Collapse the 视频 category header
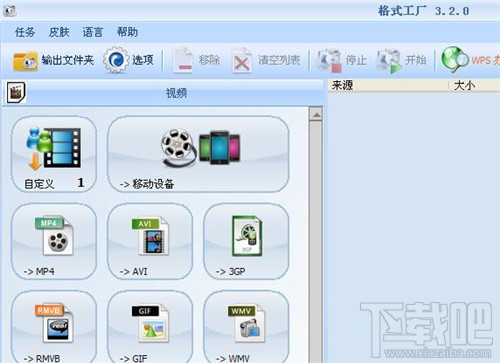The image size is (500, 363). (163, 93)
